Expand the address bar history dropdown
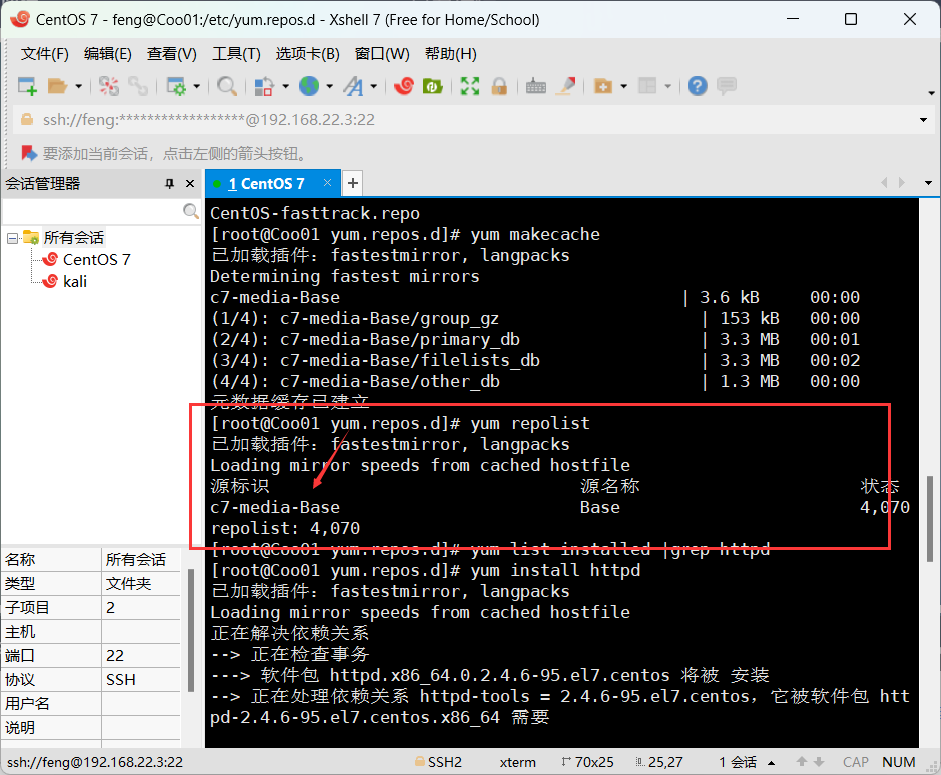 (924, 120)
